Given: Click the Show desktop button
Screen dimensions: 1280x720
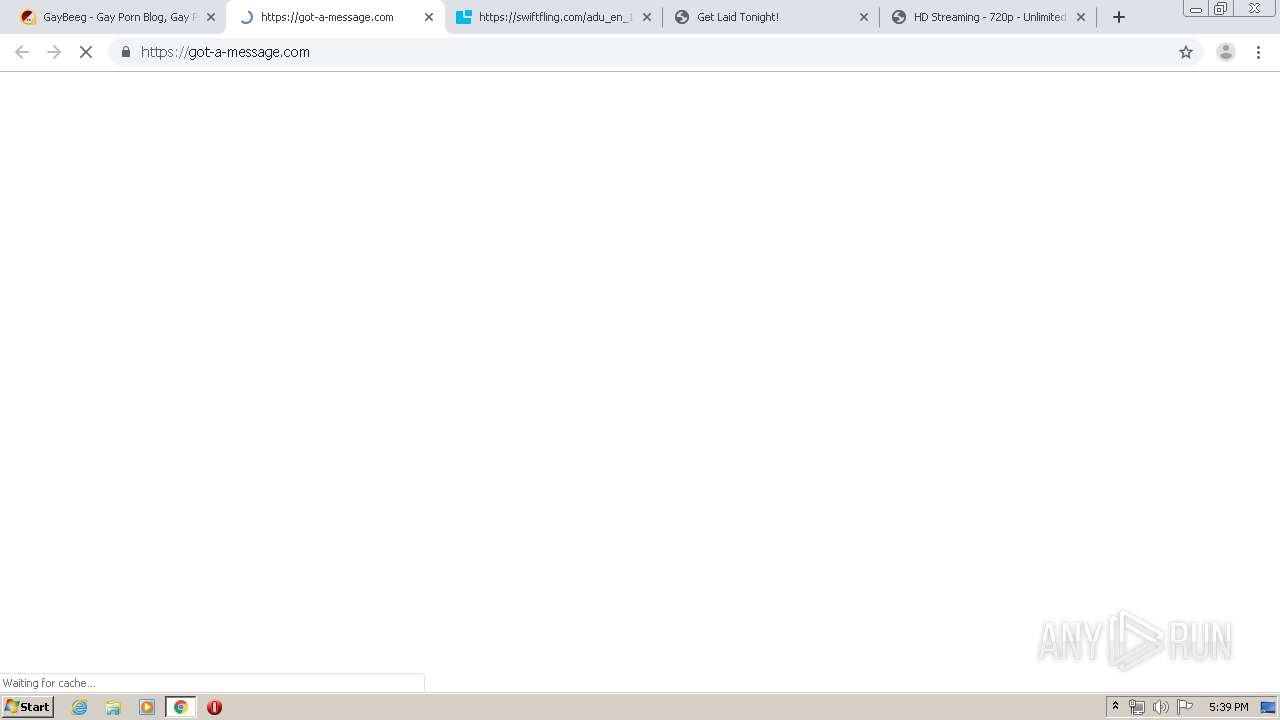Looking at the screenshot, I should 1268,707.
